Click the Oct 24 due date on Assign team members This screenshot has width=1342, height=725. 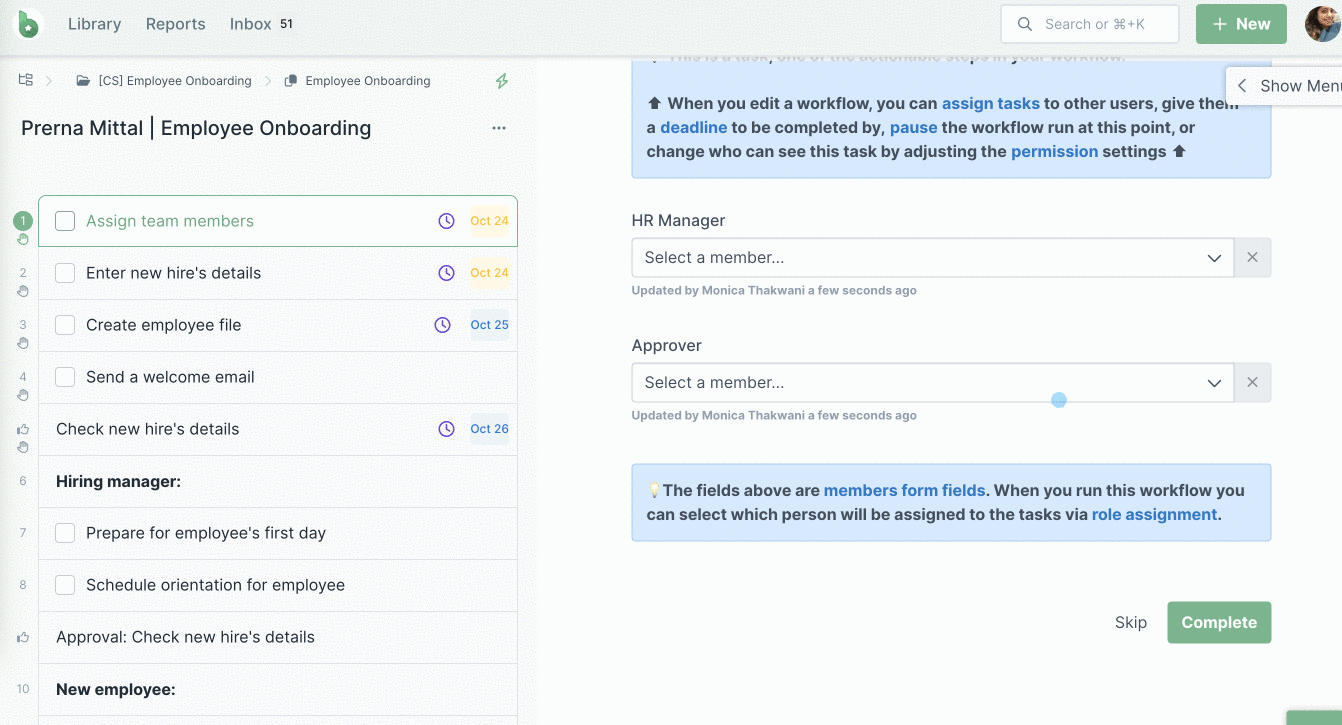coord(489,221)
